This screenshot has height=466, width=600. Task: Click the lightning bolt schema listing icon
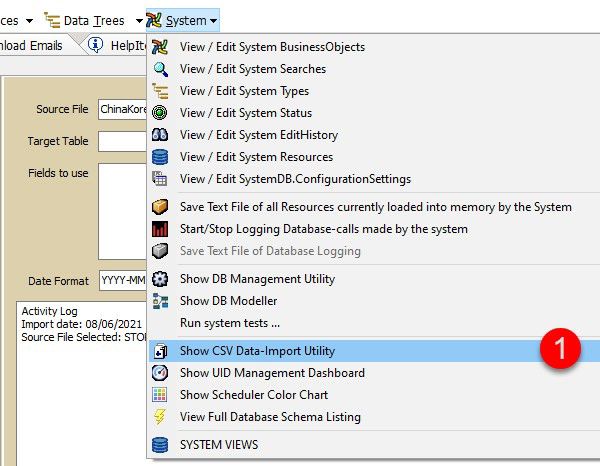(x=160, y=417)
